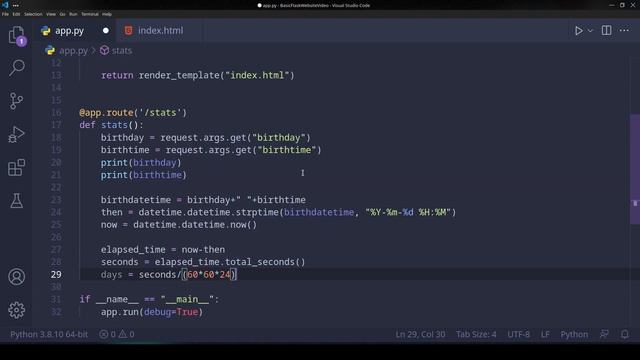Image resolution: width=640 pixels, height=360 pixels.
Task: Change the UTF-8 file encoding
Action: 518,334
